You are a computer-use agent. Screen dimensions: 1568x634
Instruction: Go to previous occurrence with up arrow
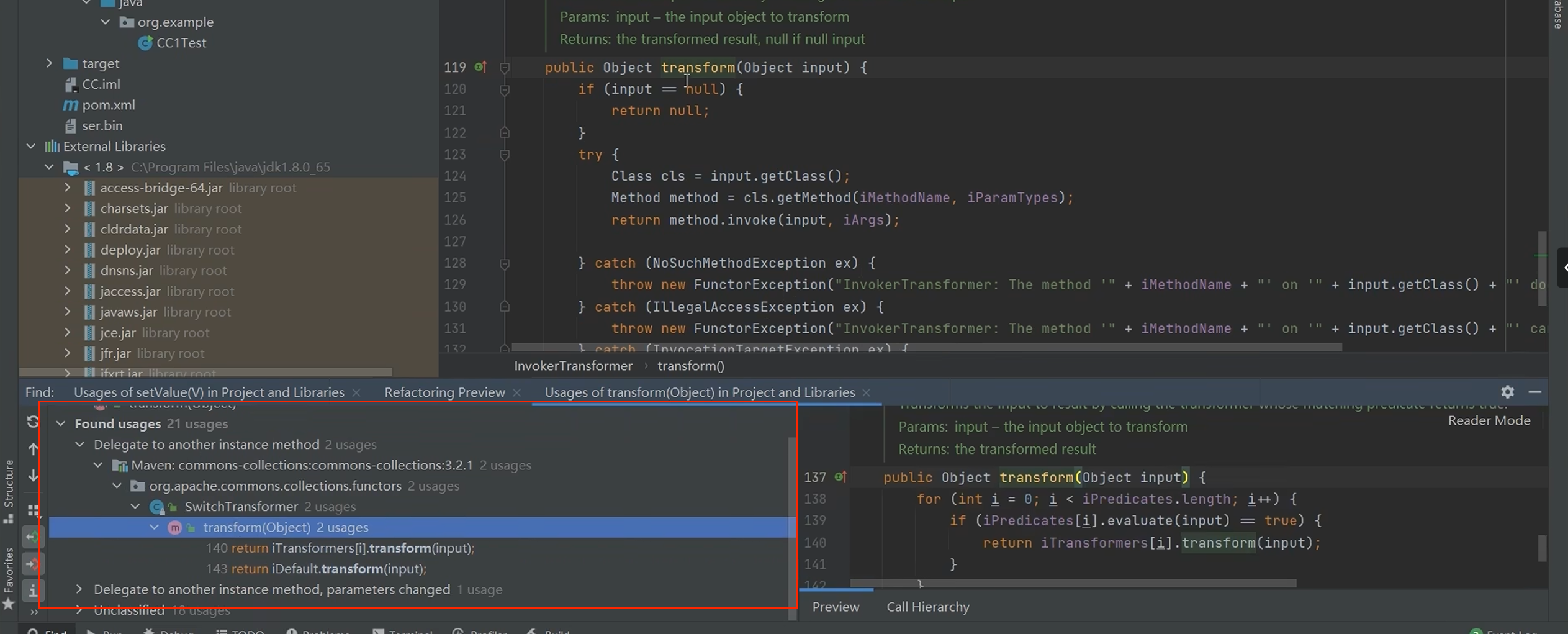pyautogui.click(x=33, y=448)
